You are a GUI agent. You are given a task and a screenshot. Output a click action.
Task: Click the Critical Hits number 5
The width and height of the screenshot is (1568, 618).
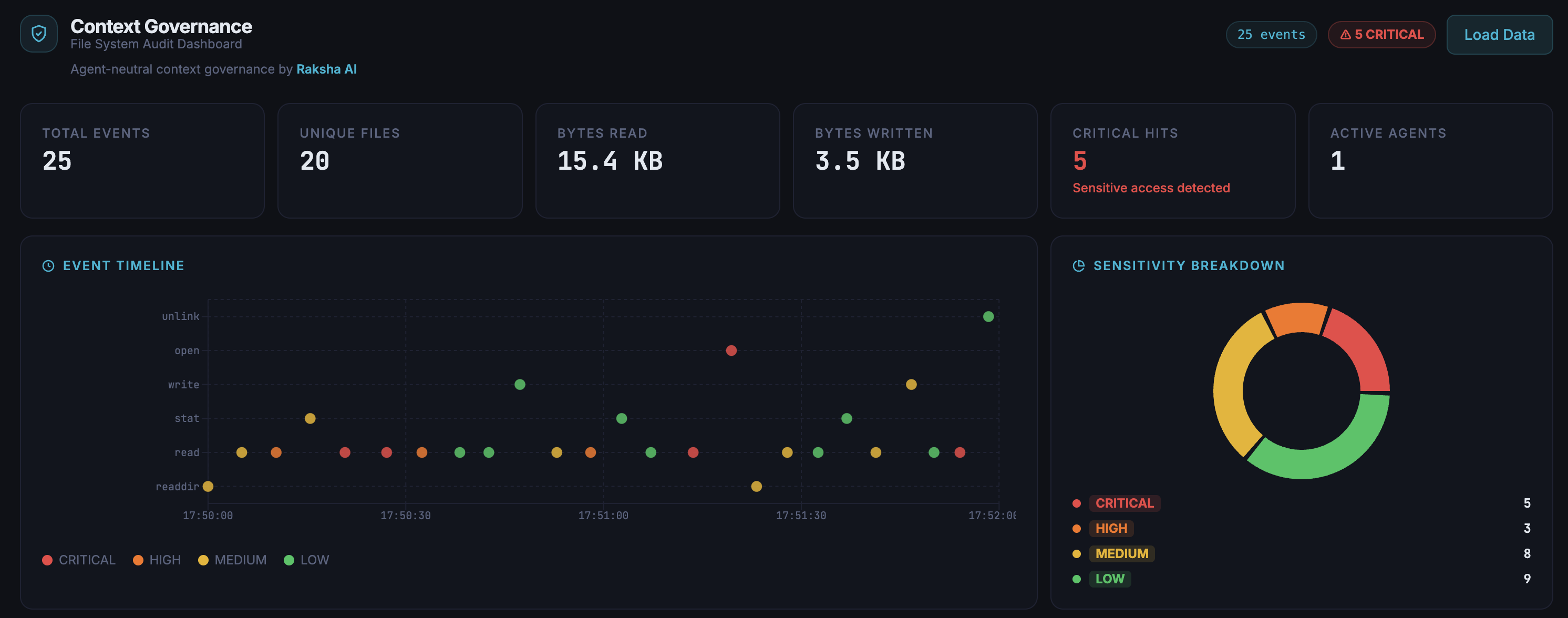1080,161
